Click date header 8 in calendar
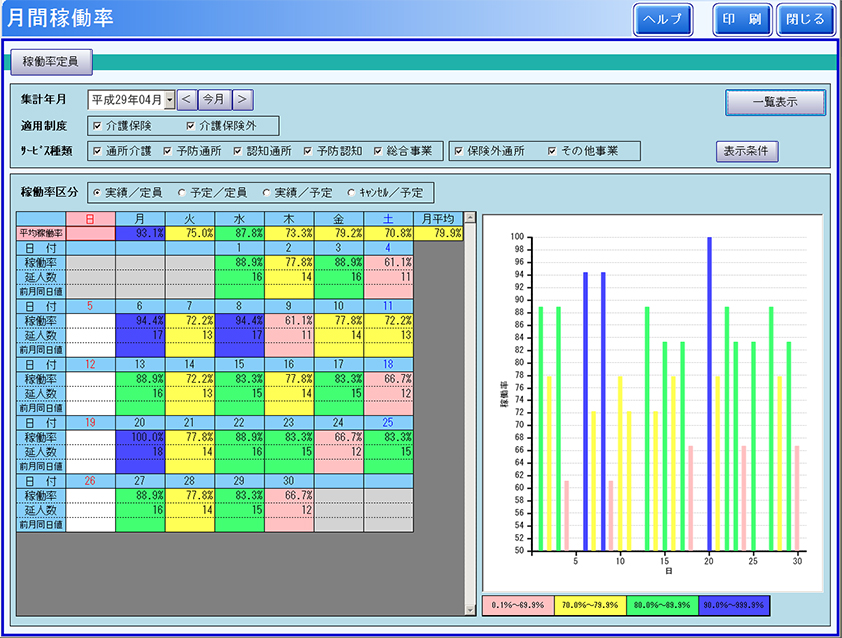842x638 pixels. point(239,306)
